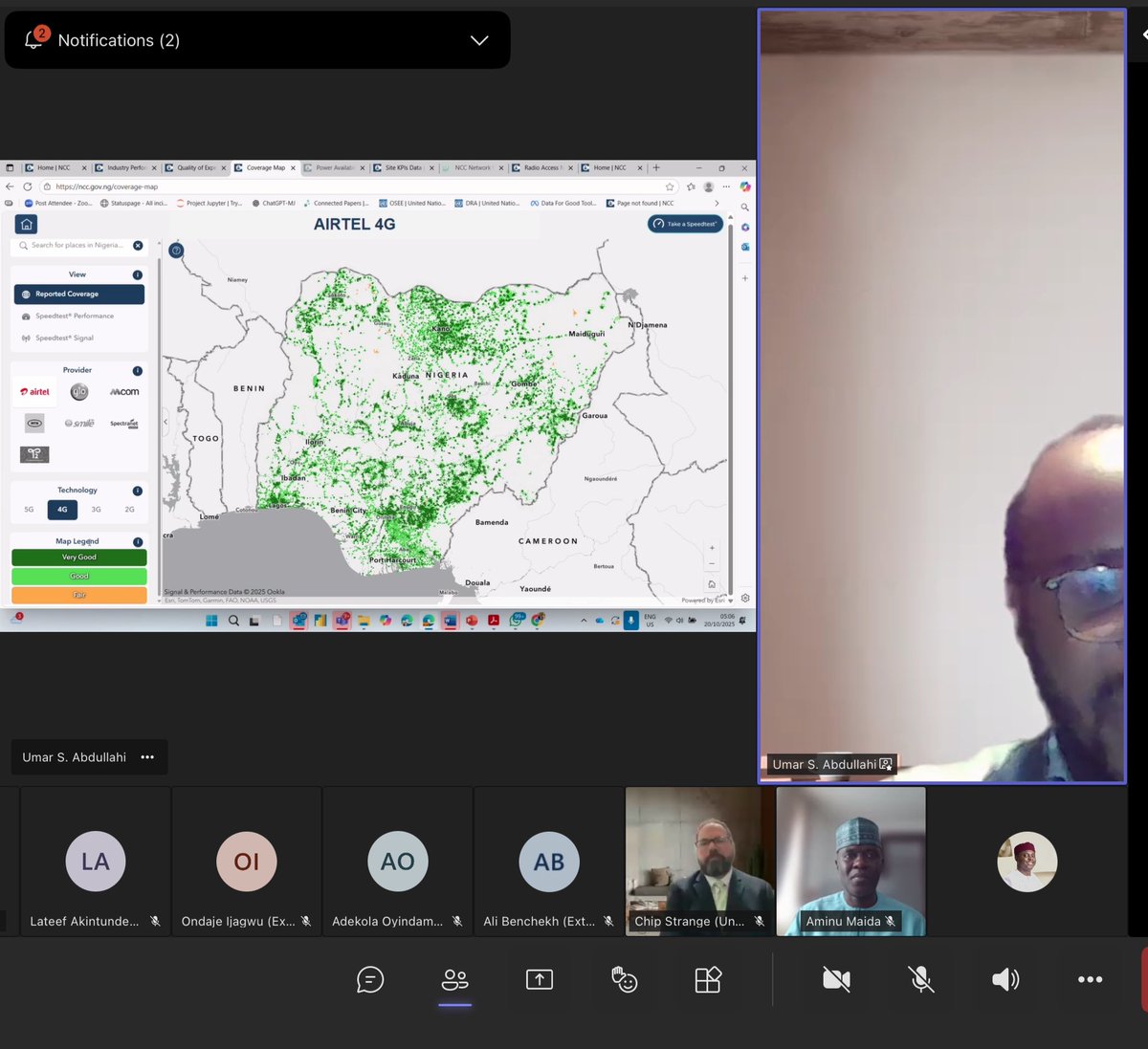The height and width of the screenshot is (1049, 1148).
Task: Switch to Radio Access browser tab
Action: pos(543,167)
